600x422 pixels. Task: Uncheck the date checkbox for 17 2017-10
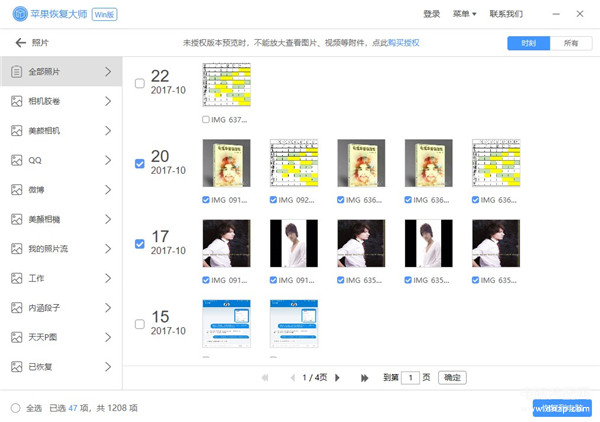tap(140, 244)
